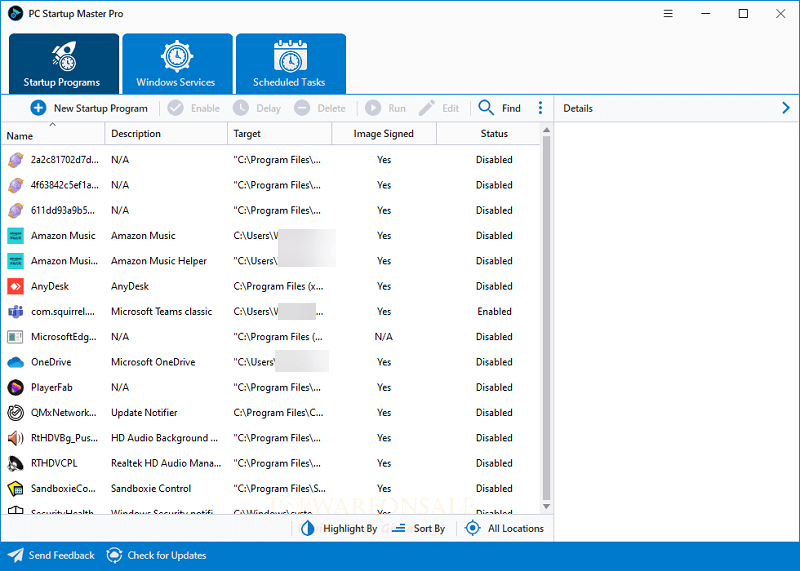Screen dimensions: 800x571
Task: Click the AnyDesk red icon
Action: [x=15, y=286]
